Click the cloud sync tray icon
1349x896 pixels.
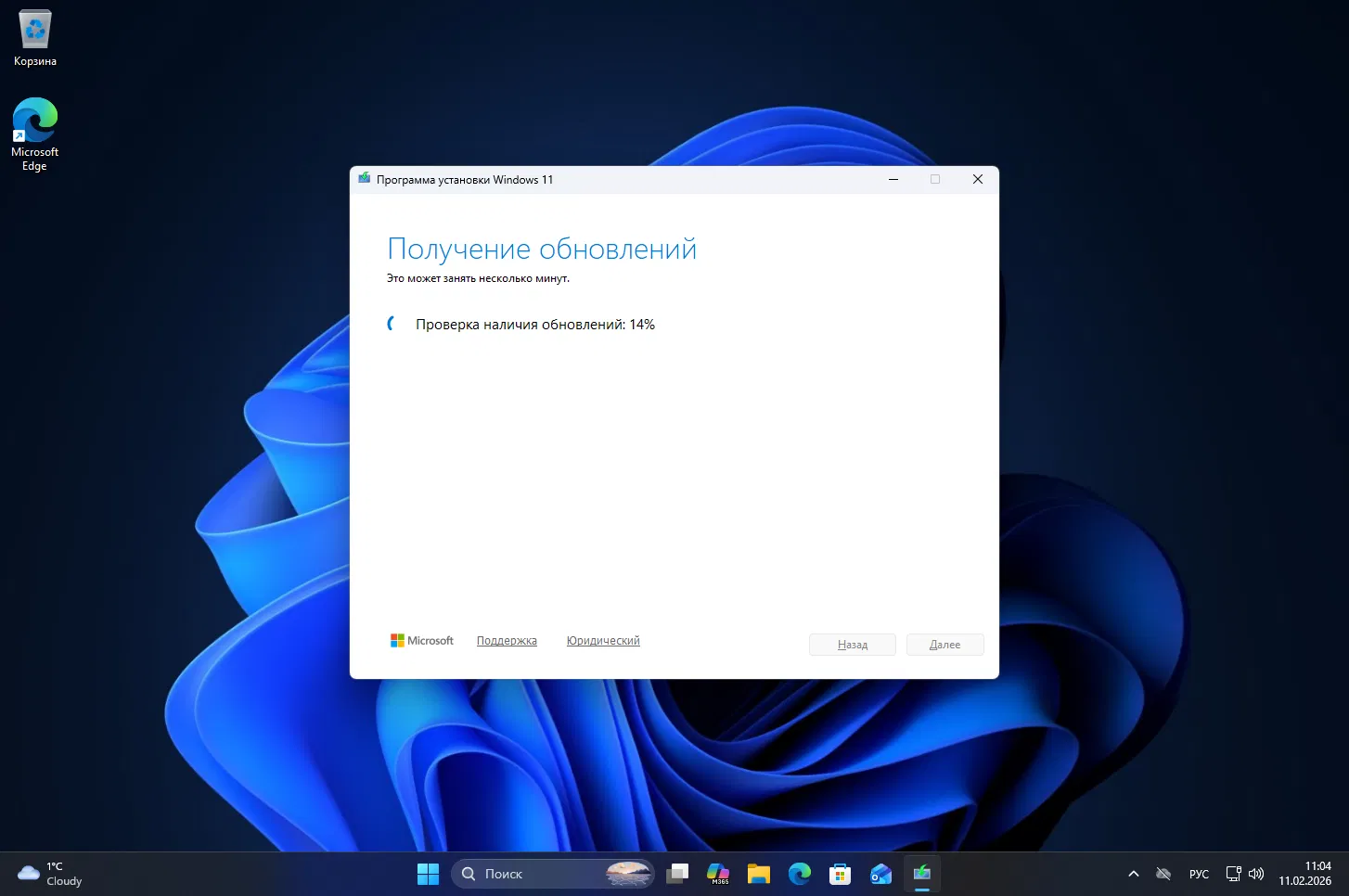tap(1163, 874)
